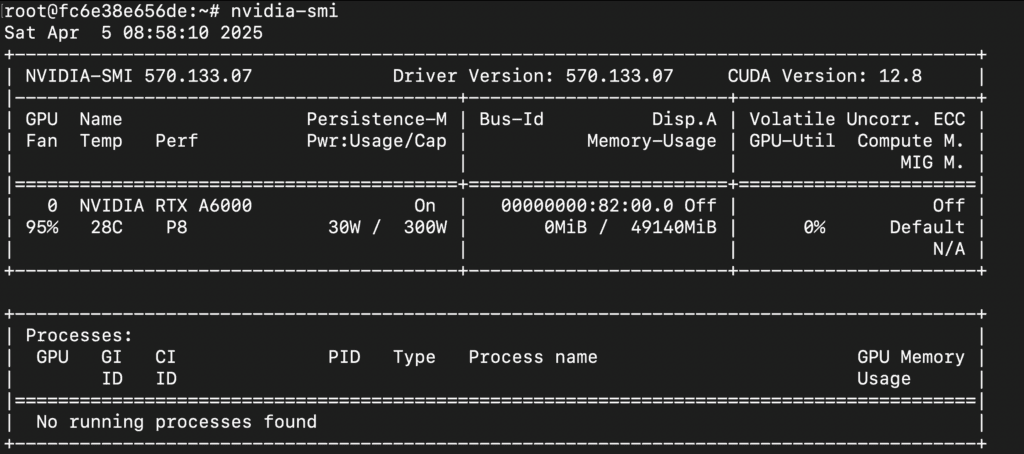The width and height of the screenshot is (1024, 454).
Task: Click the Persistence-M column header
Action: pyautogui.click(x=377, y=119)
